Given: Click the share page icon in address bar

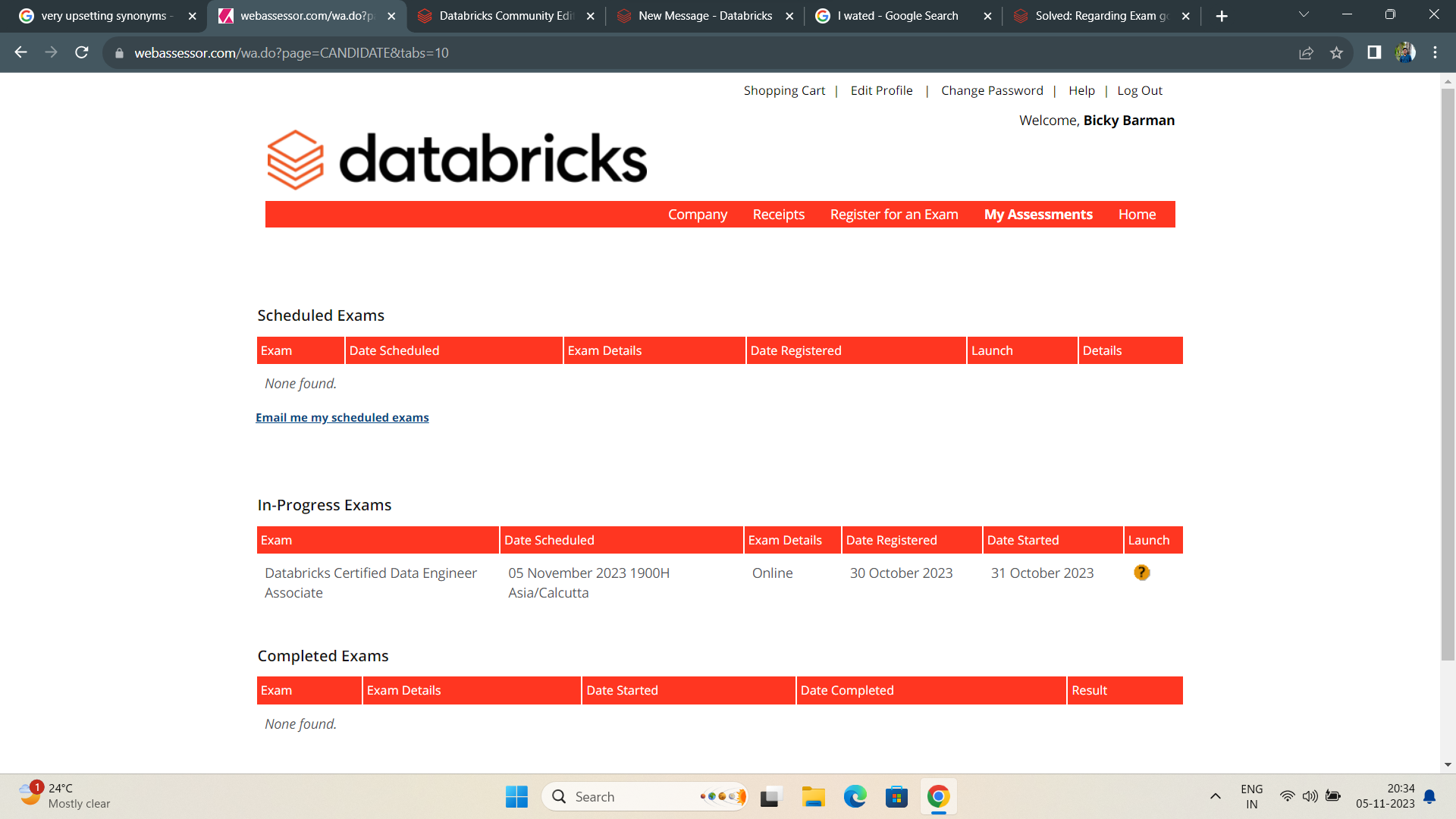Looking at the screenshot, I should [1306, 52].
